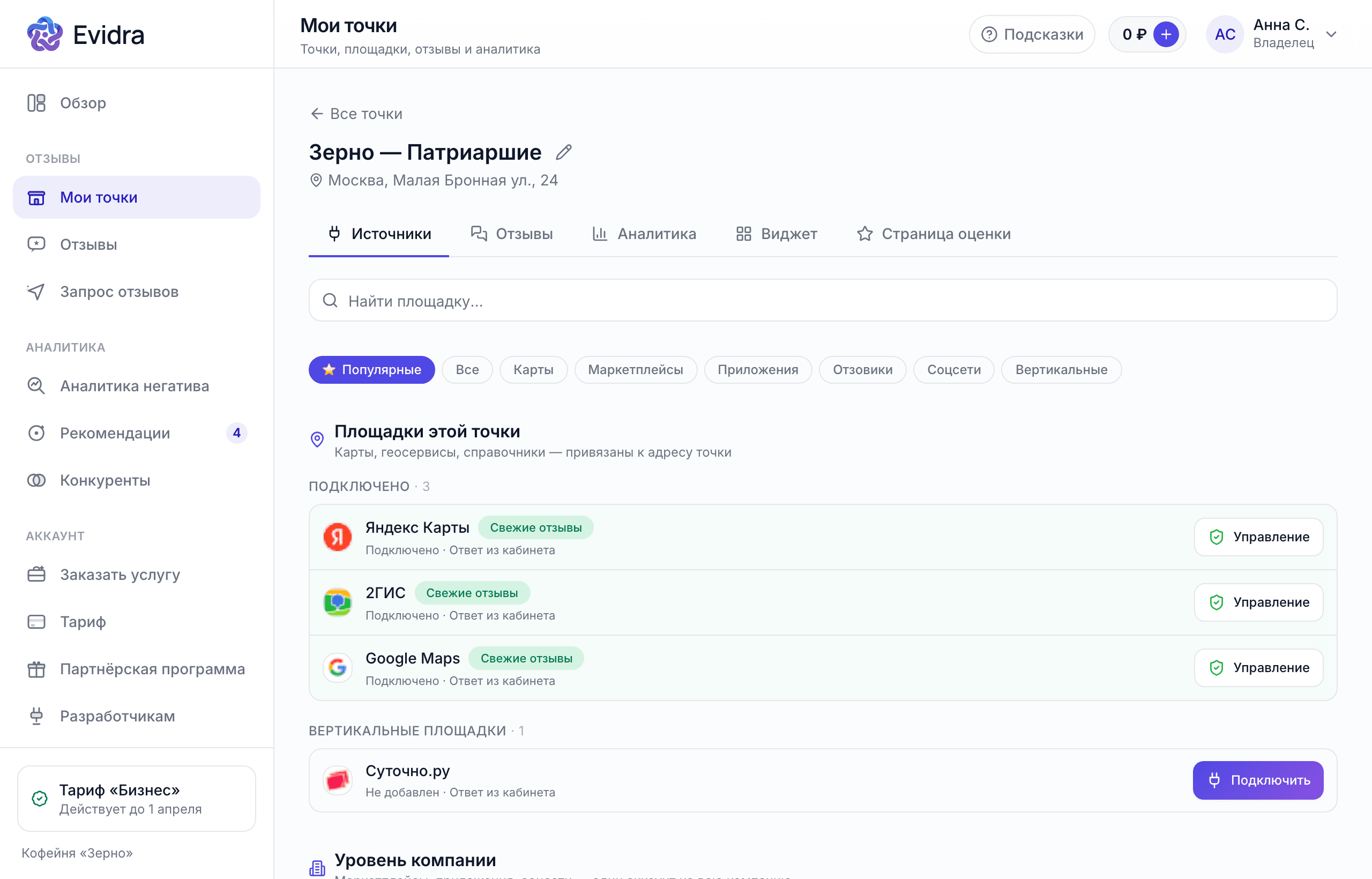Select the Карты filter chip

coord(533,370)
